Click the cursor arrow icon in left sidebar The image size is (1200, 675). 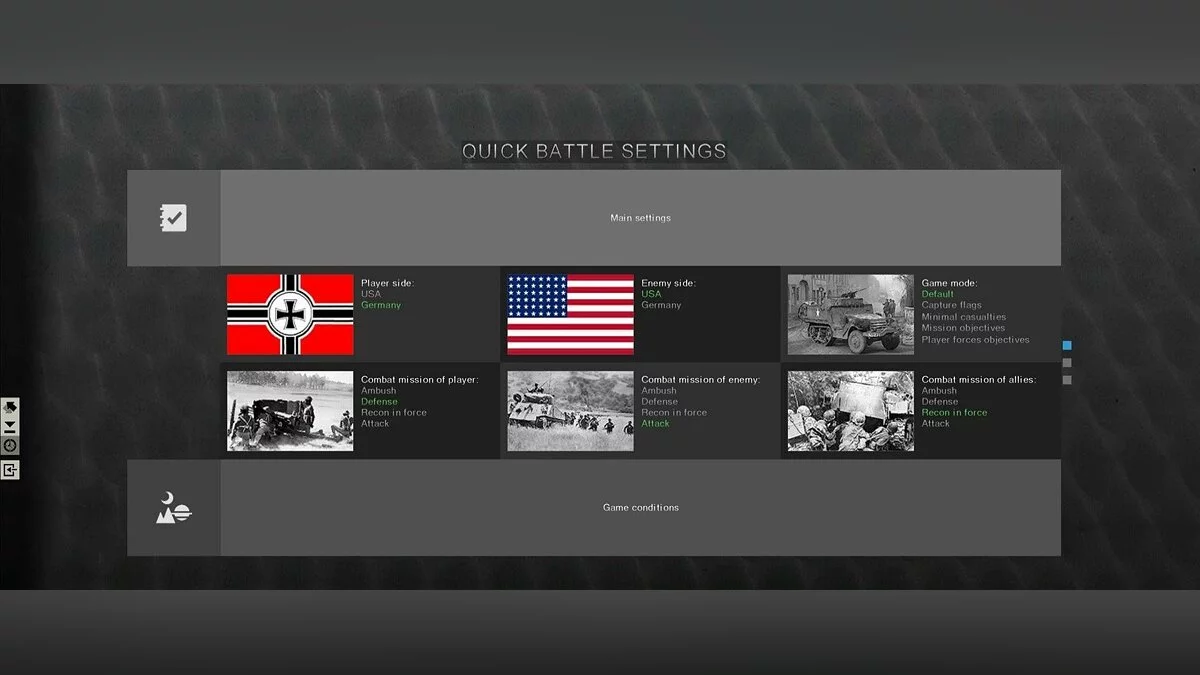pyautogui.click(x=10, y=407)
